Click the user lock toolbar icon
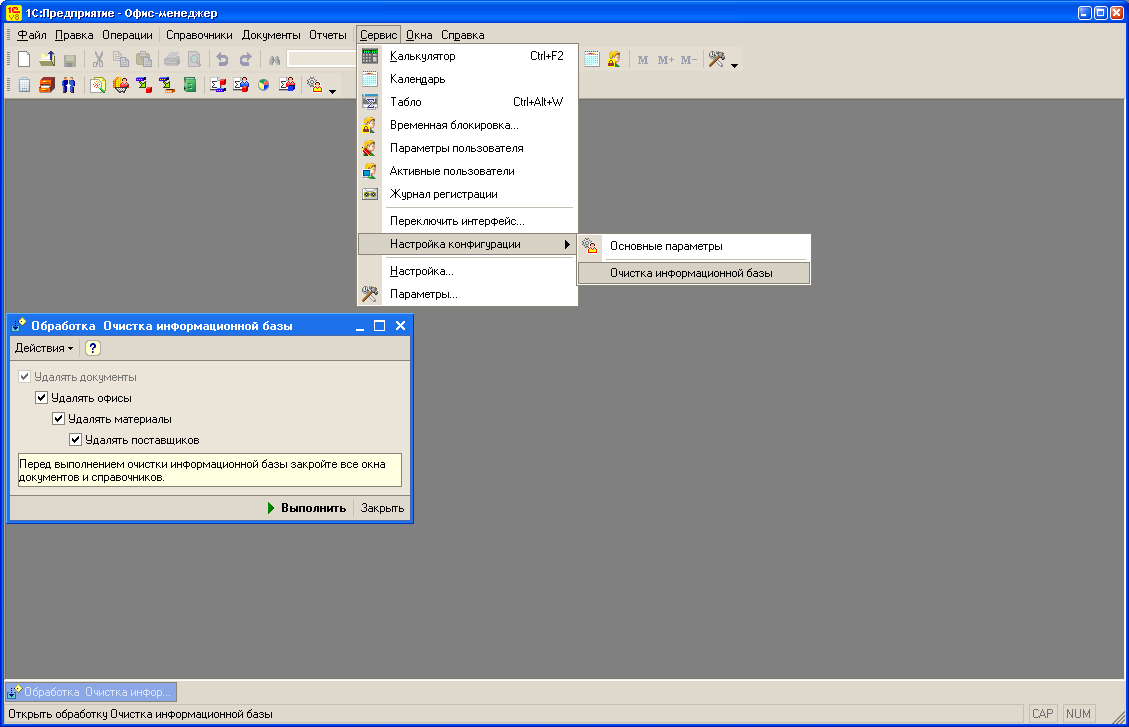 [x=614, y=59]
